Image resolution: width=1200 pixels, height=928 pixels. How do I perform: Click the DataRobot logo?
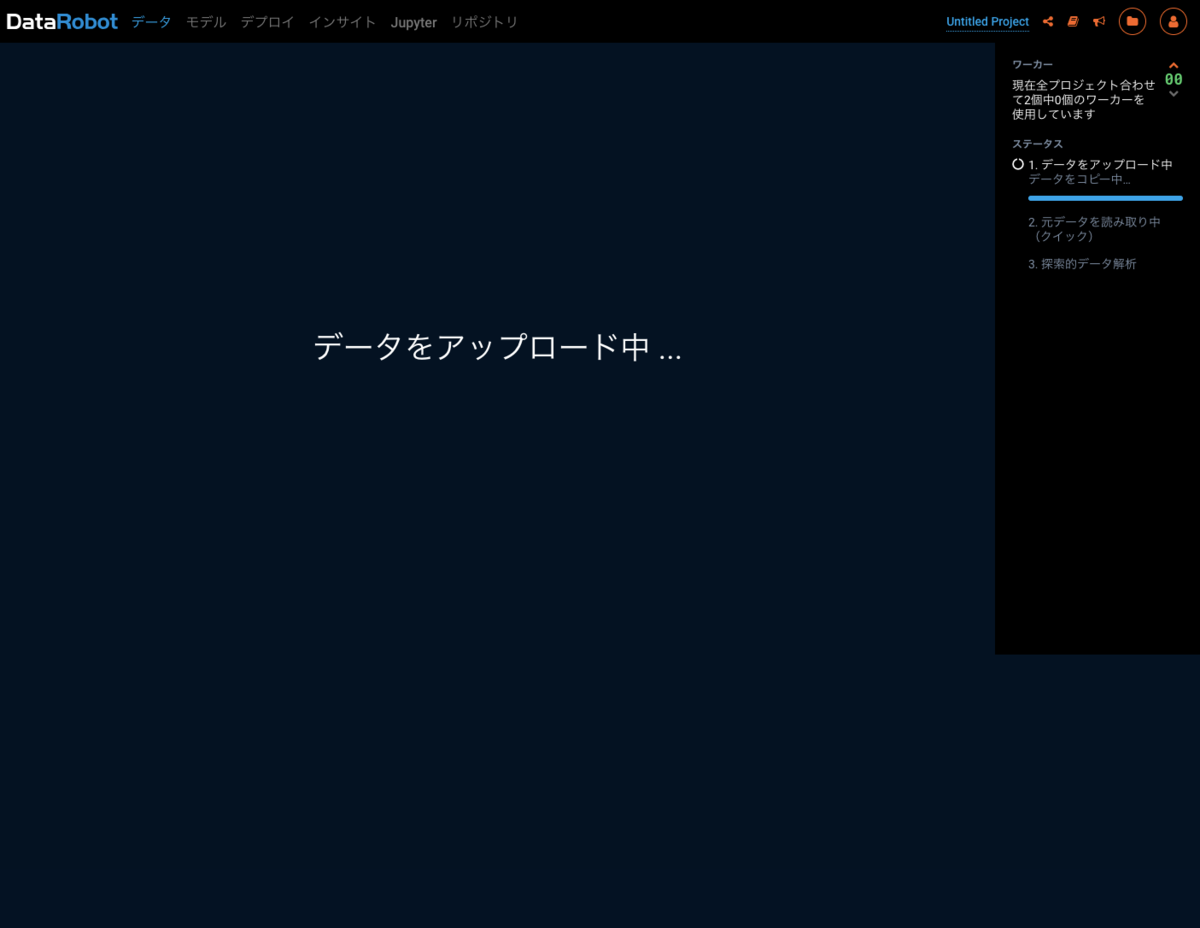pyautogui.click(x=62, y=21)
